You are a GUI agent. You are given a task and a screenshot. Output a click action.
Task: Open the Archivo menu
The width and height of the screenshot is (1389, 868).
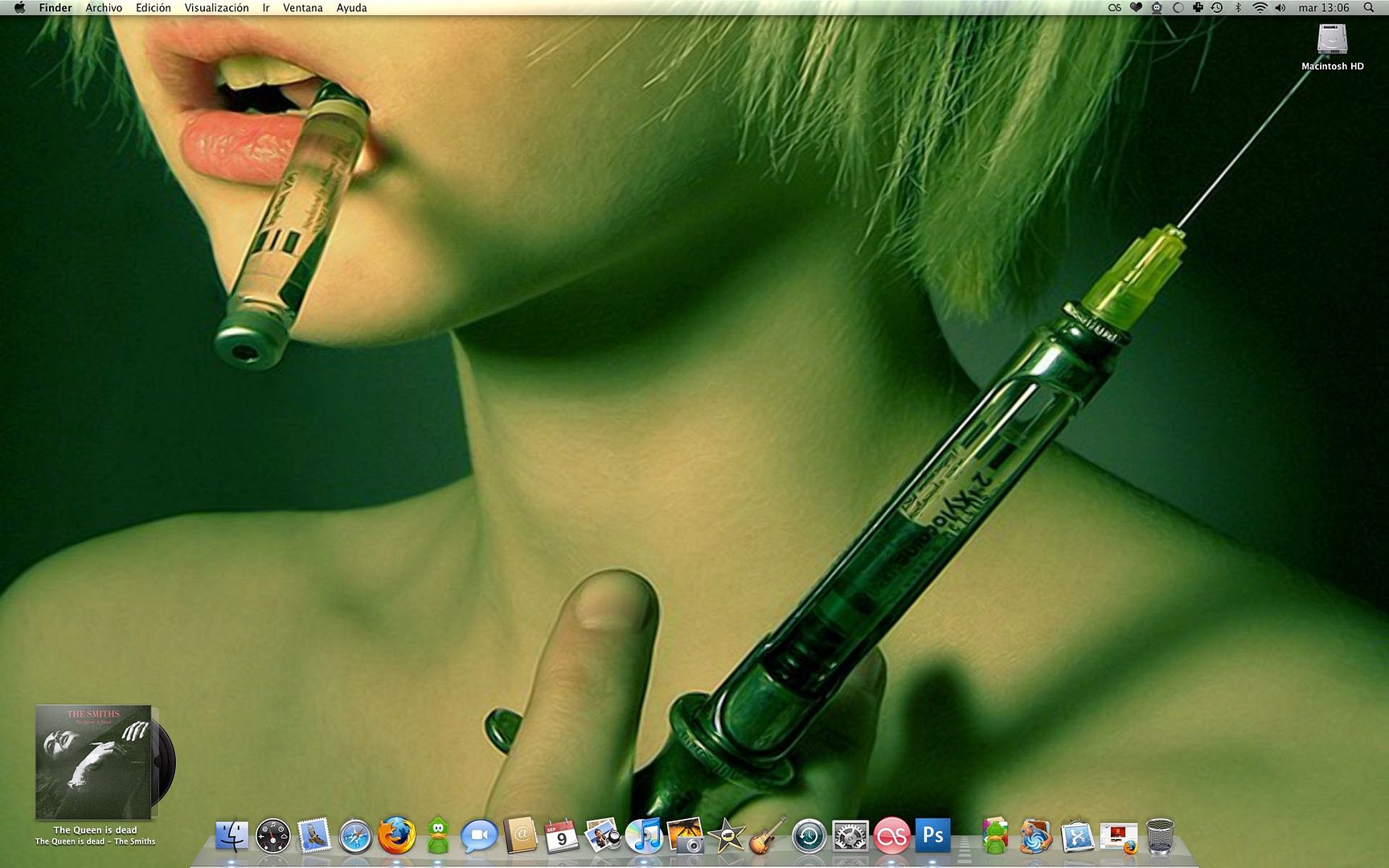point(104,8)
